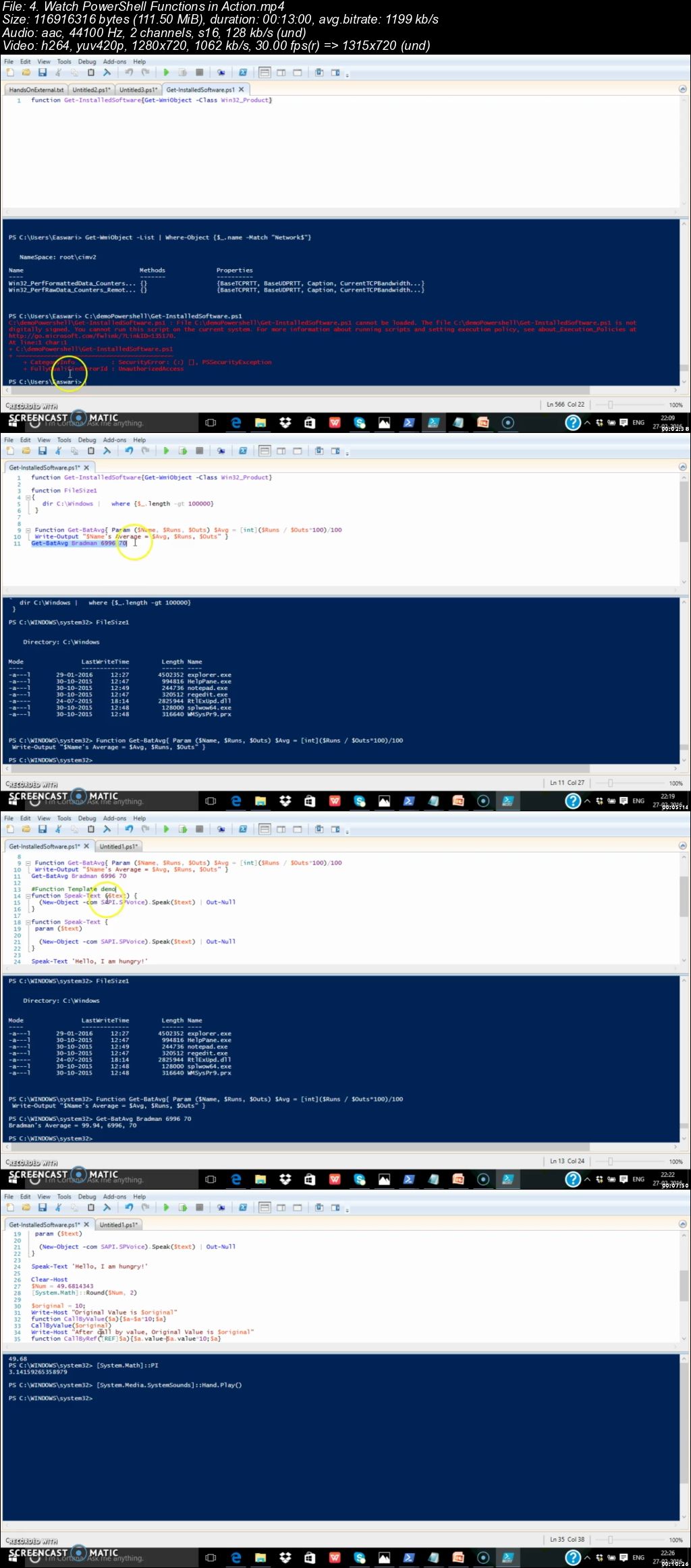The image size is (691, 1568).
Task: Click code line 'Get-BatAvg Bradman 6996 70' highlighted in editor
Action: (79, 543)
